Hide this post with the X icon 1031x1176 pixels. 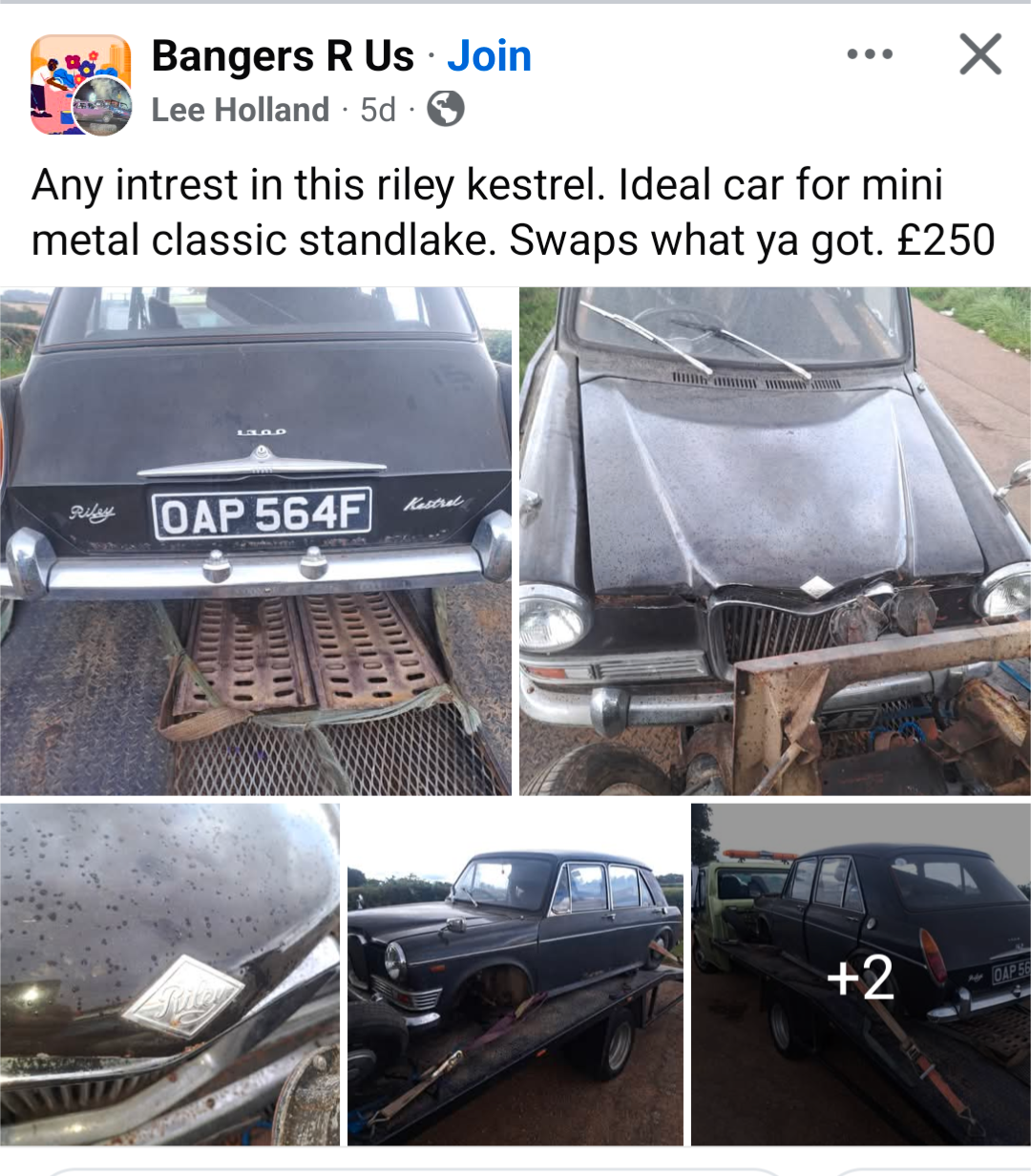click(980, 54)
